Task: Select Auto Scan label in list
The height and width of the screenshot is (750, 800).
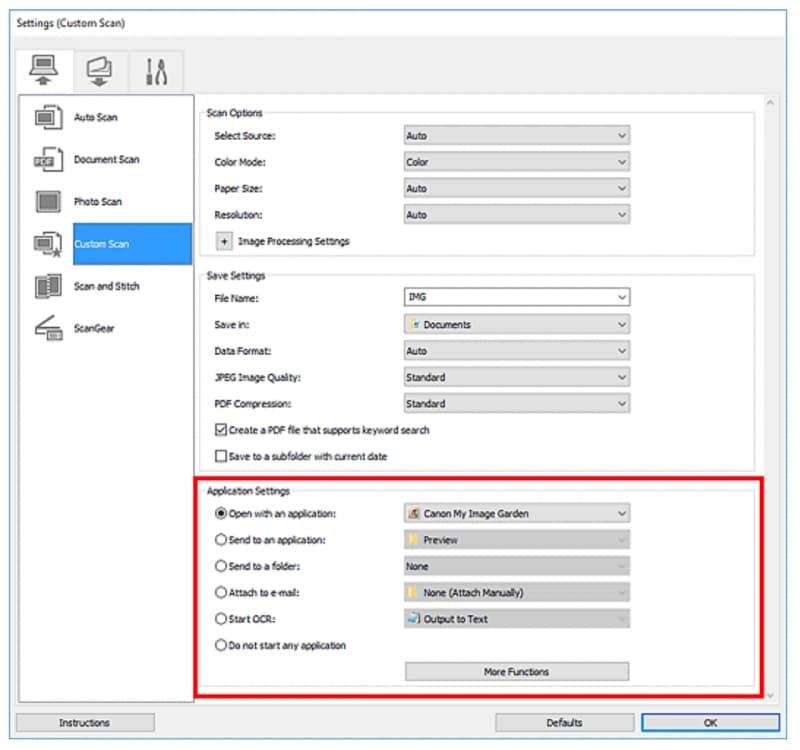Action: [x=96, y=117]
